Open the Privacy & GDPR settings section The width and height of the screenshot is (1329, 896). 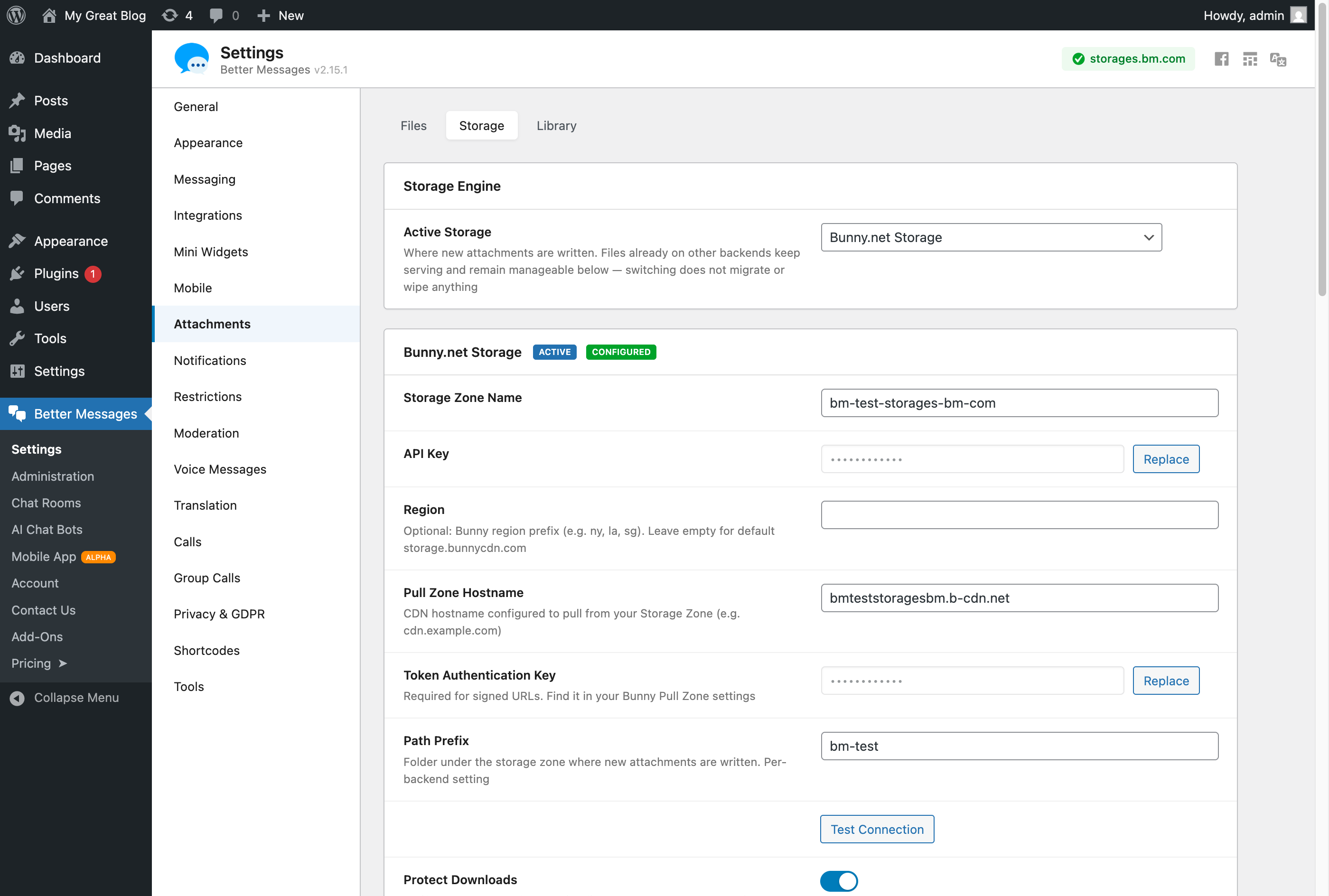coord(256,614)
